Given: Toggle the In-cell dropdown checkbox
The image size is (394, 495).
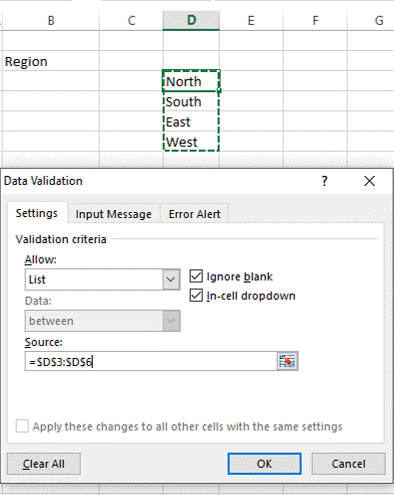Looking at the screenshot, I should click(x=196, y=296).
